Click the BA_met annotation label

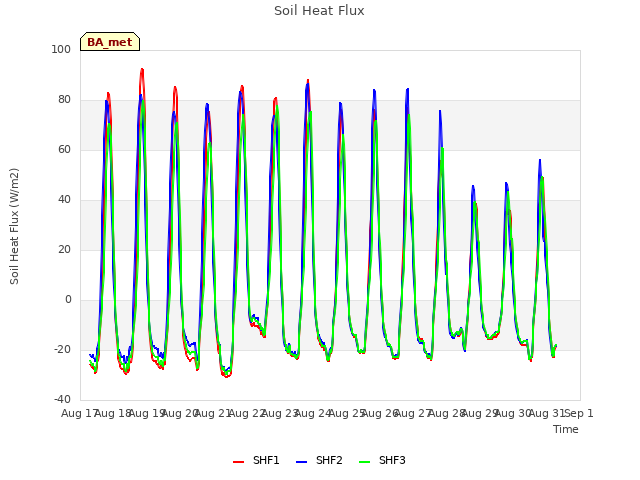point(110,42)
